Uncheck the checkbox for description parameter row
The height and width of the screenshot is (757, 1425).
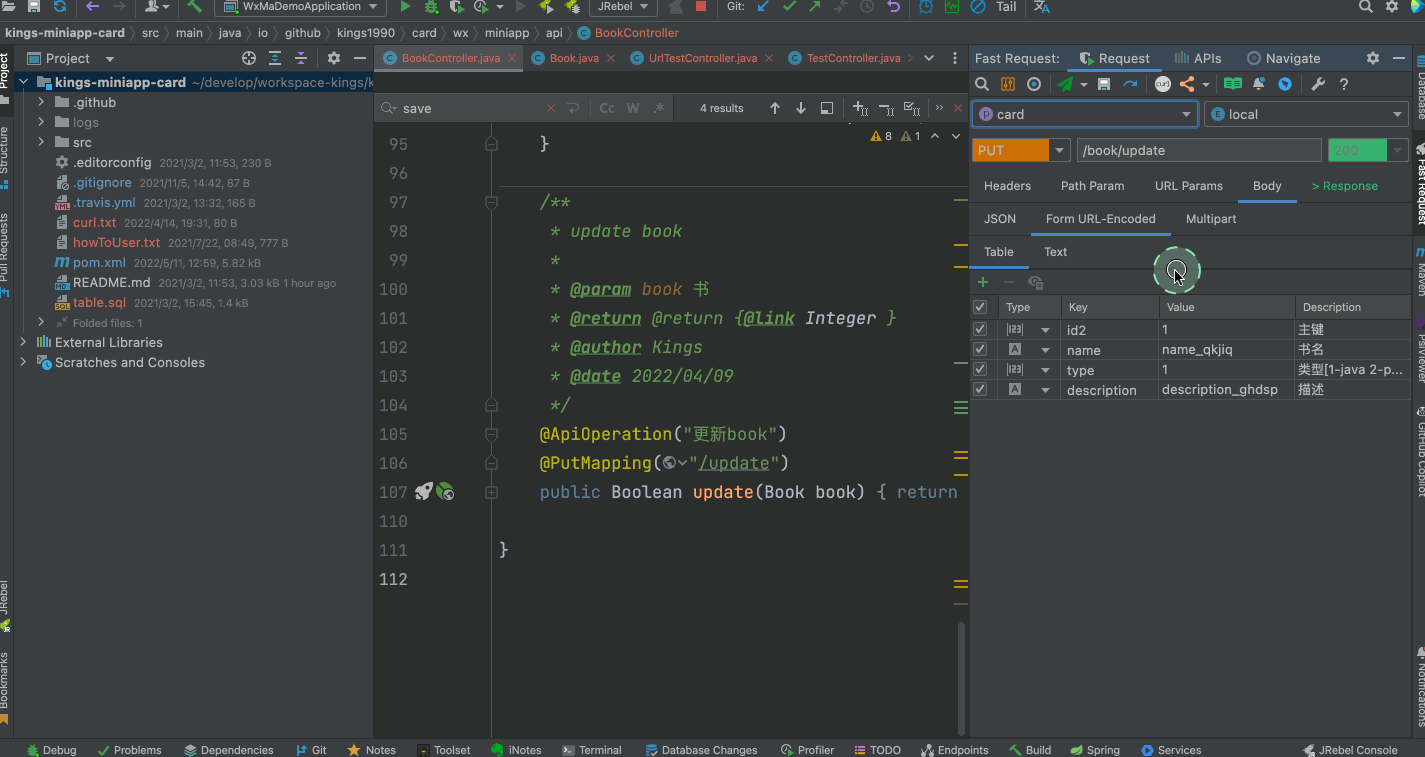(x=980, y=390)
